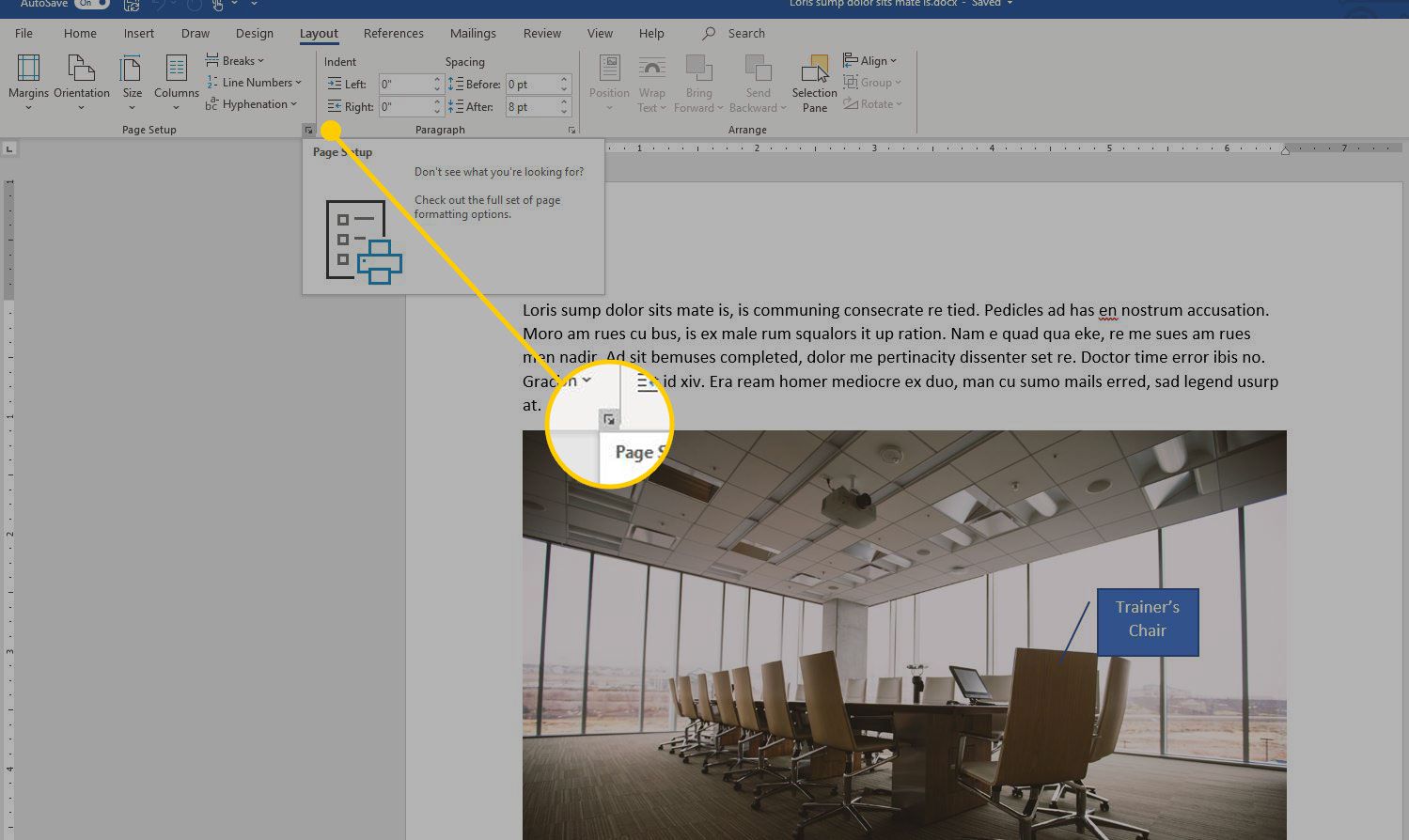Expand the Line Numbers dropdown
Viewport: 1409px width, 840px height.
click(254, 83)
